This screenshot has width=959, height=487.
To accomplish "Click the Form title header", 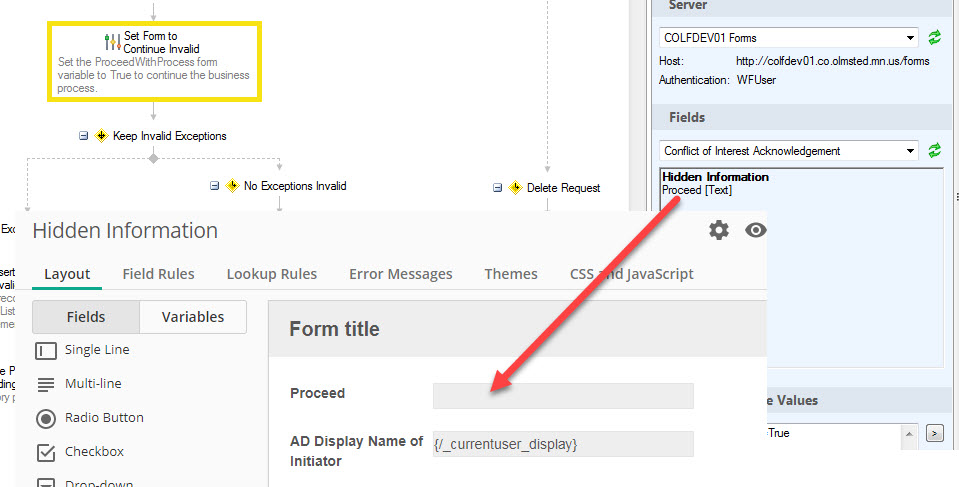I will pos(335,329).
